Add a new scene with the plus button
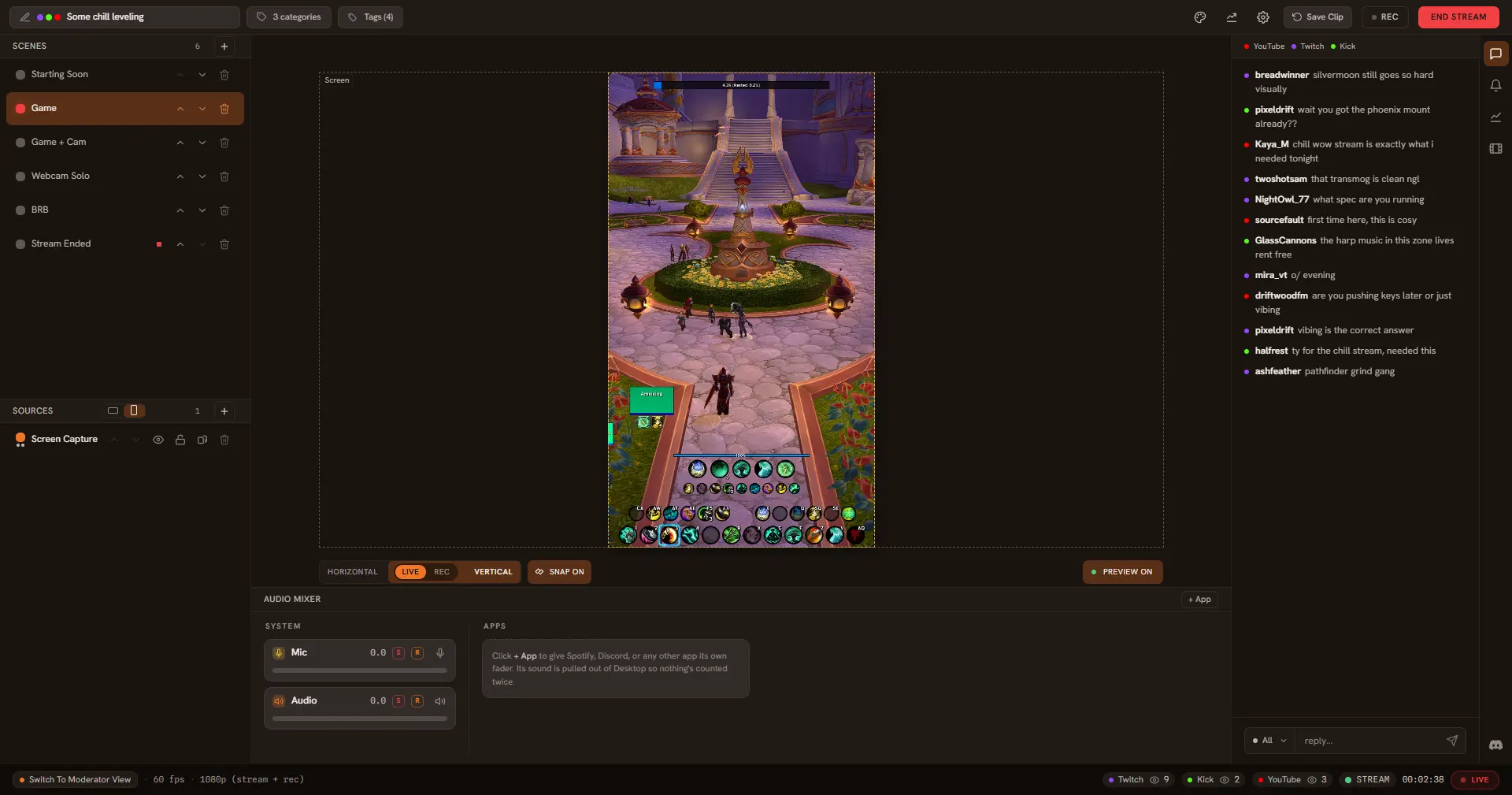1512x795 pixels. (x=224, y=46)
